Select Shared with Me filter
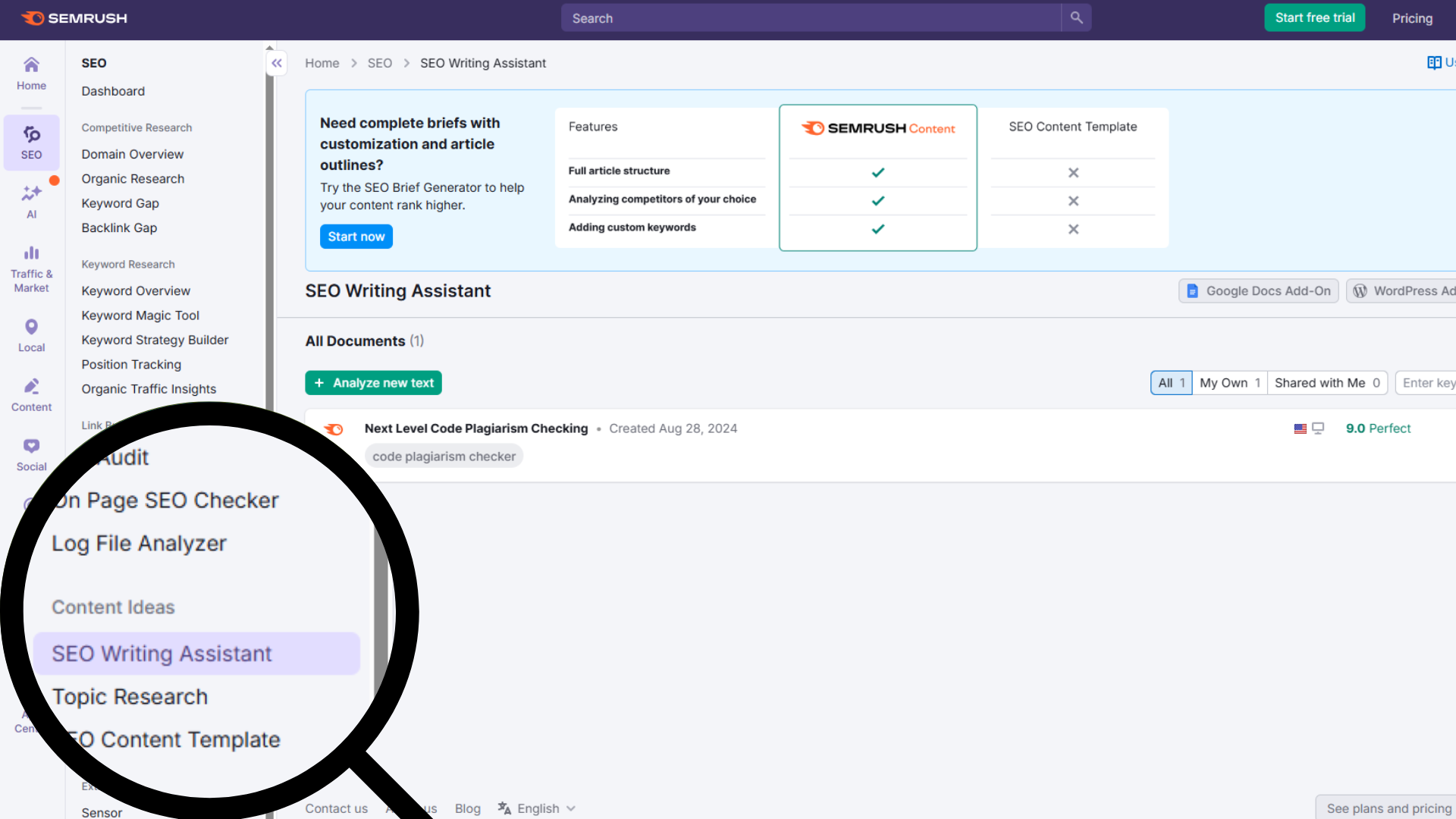The image size is (1456, 819). click(1326, 383)
